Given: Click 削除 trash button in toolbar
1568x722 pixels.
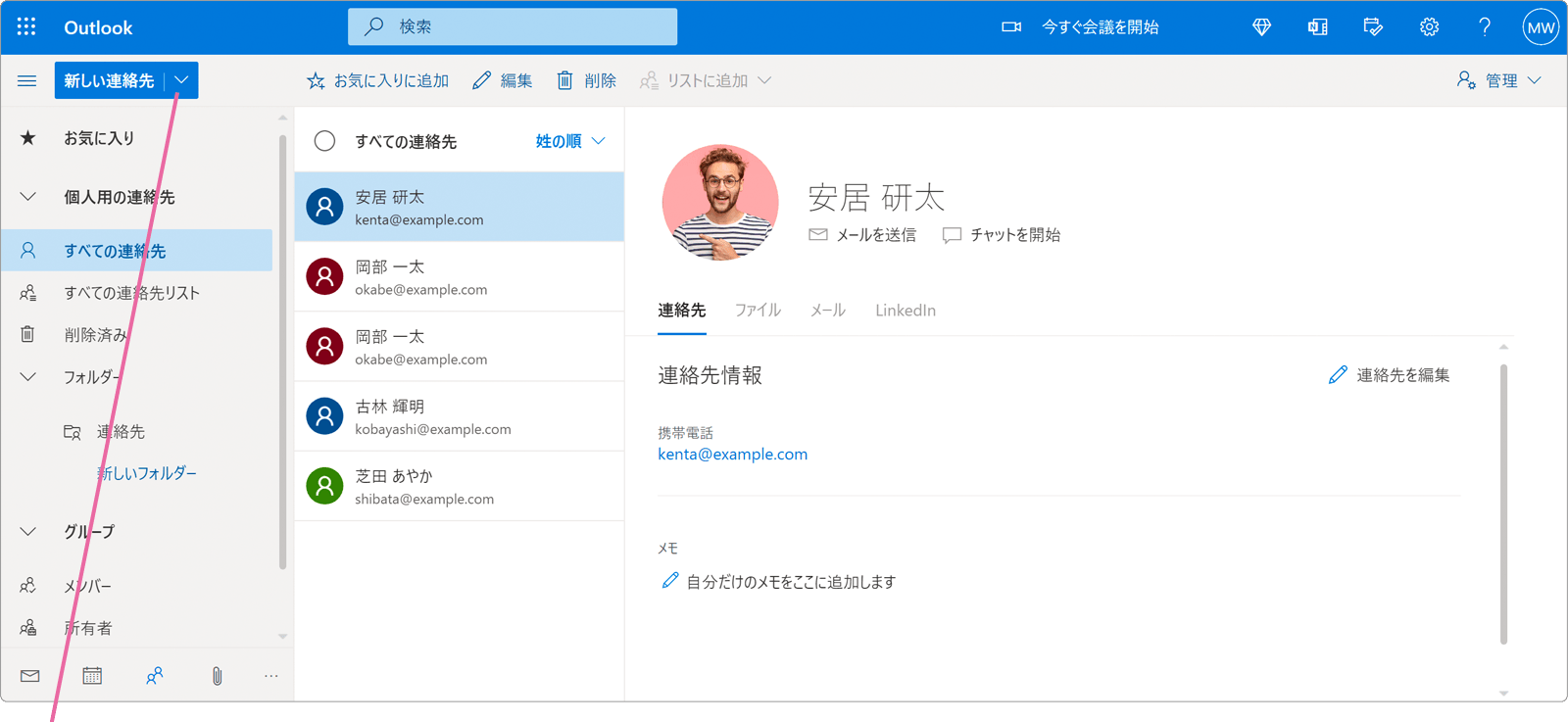Looking at the screenshot, I should 586,80.
